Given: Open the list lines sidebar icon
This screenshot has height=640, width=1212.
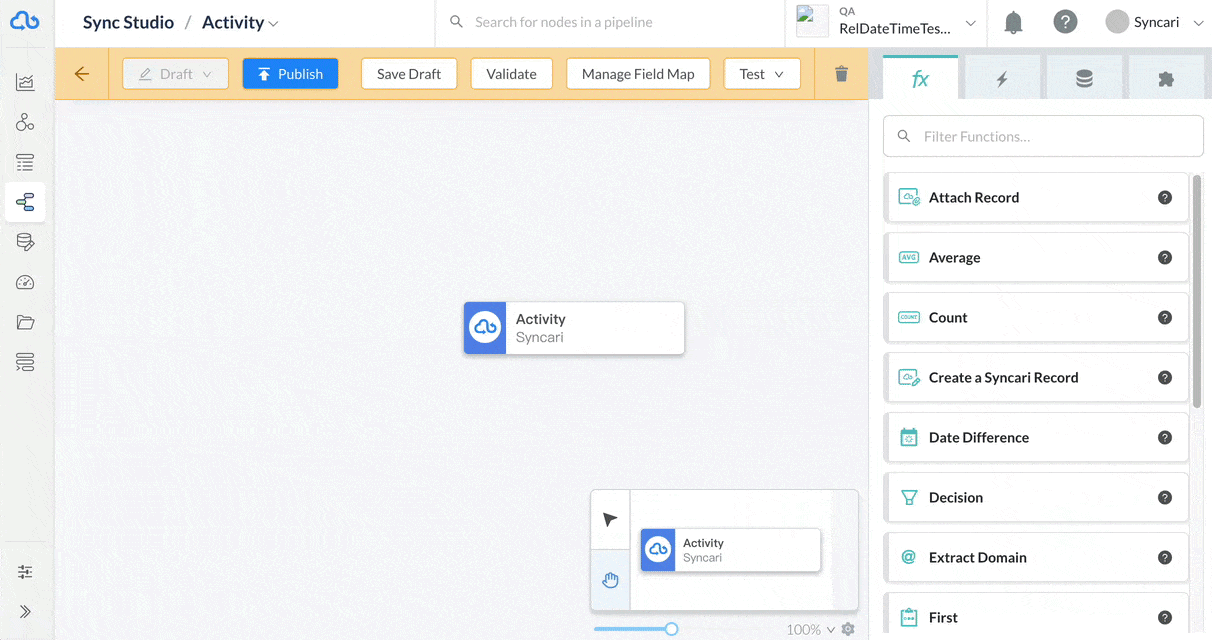Looking at the screenshot, I should tap(25, 162).
